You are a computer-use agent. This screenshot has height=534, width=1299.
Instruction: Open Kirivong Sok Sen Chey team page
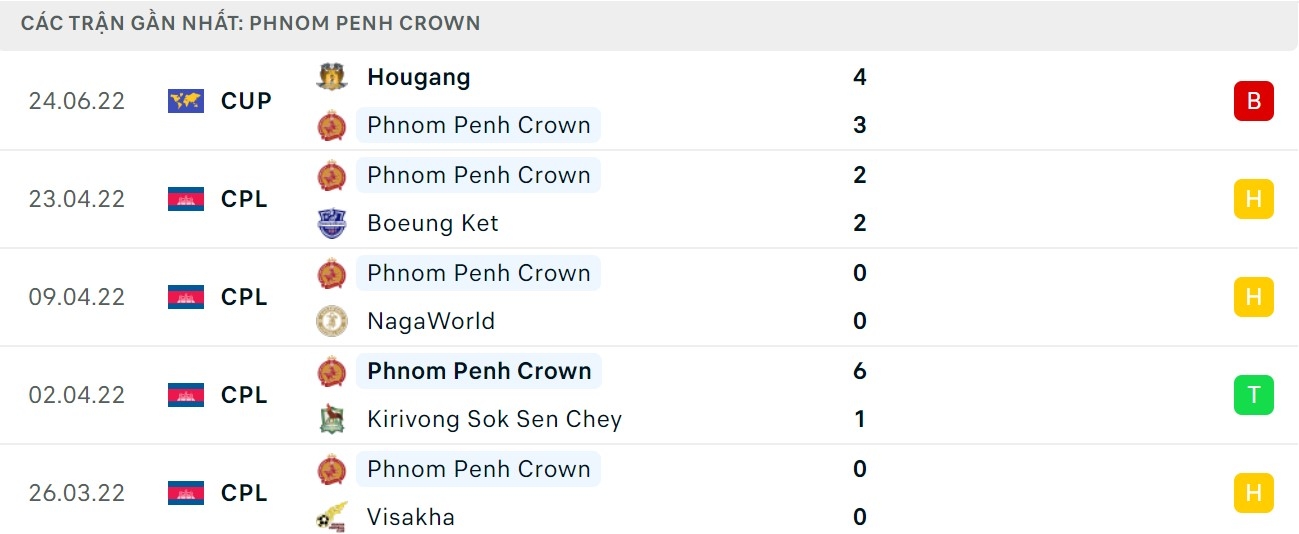tap(494, 419)
